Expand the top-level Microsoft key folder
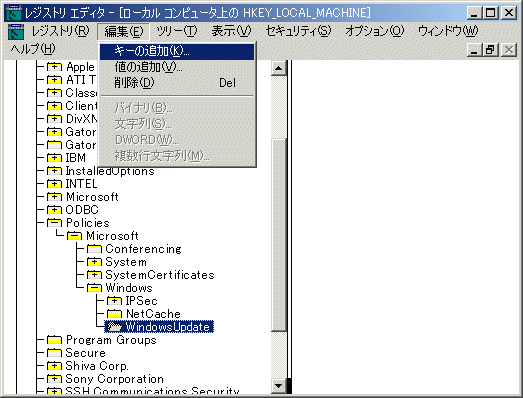Screen dimensions: 523x398 [x=54, y=197]
